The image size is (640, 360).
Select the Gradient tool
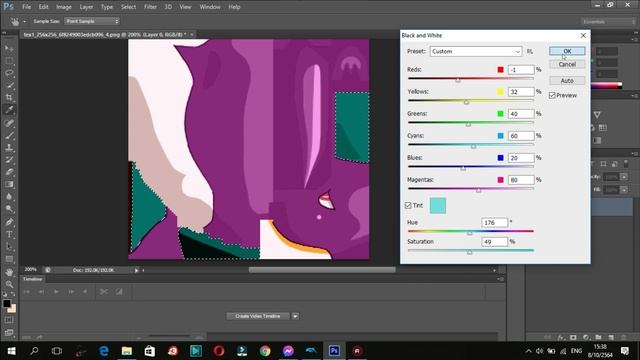pos(9,184)
